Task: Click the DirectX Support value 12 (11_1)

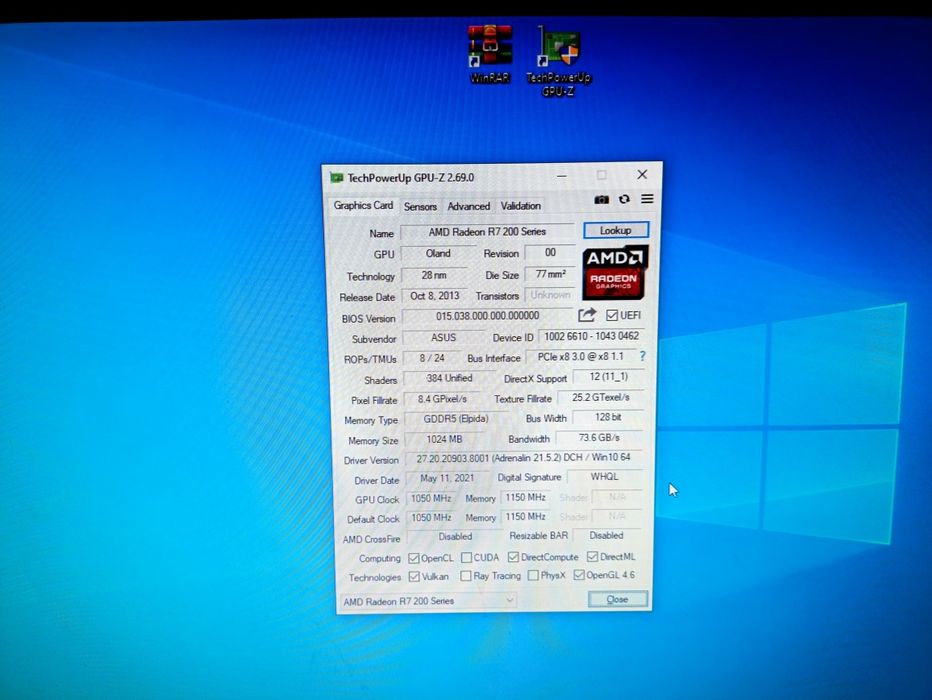Action: click(609, 377)
